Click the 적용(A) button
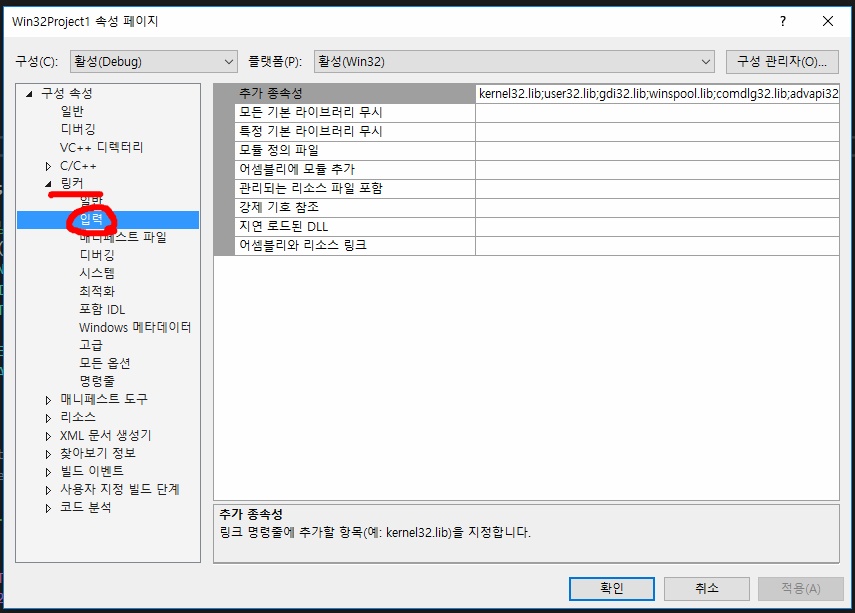This screenshot has width=855, height=613. tap(800, 588)
